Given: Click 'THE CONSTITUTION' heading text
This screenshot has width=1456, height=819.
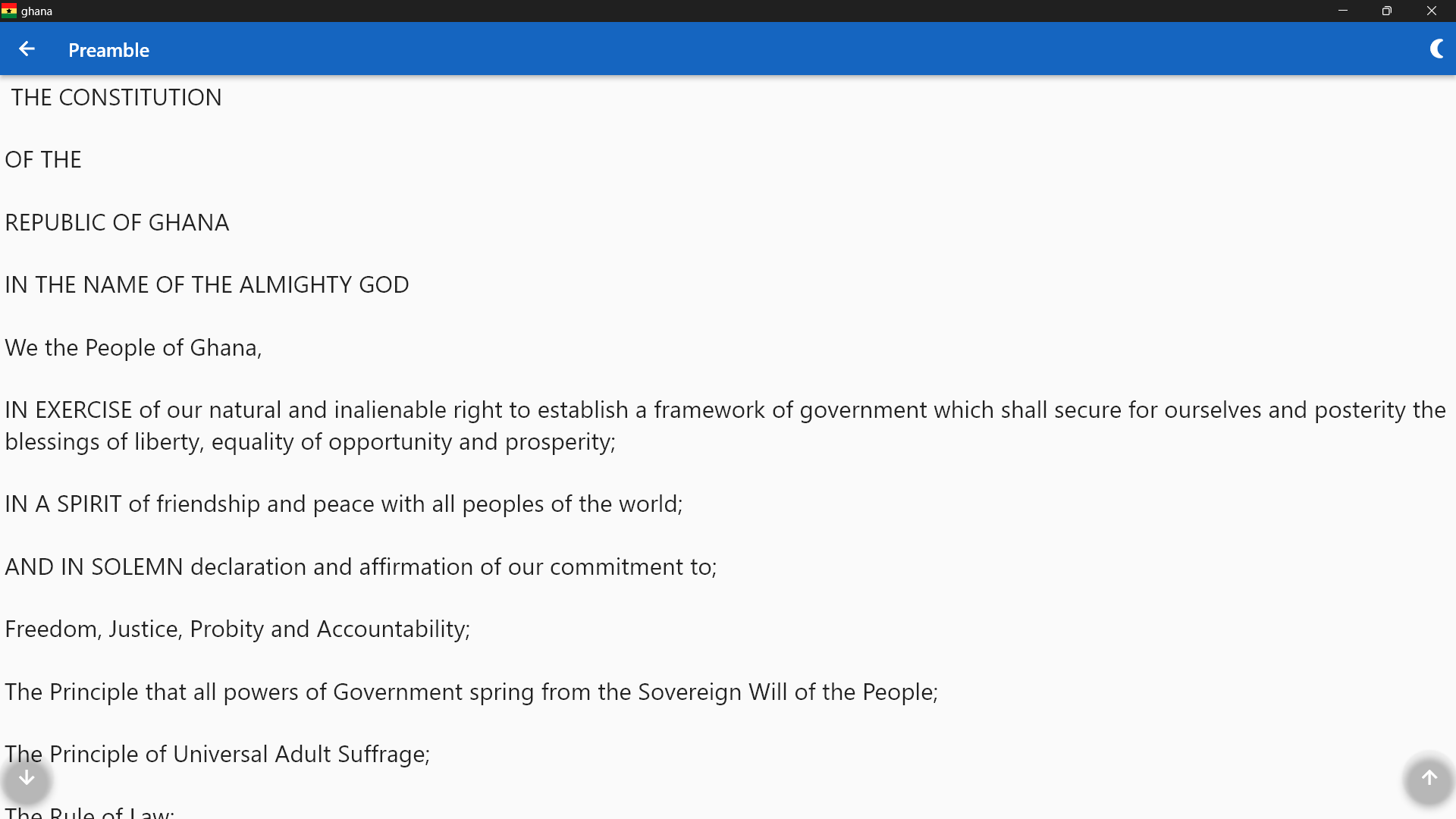Looking at the screenshot, I should pyautogui.click(x=116, y=98).
